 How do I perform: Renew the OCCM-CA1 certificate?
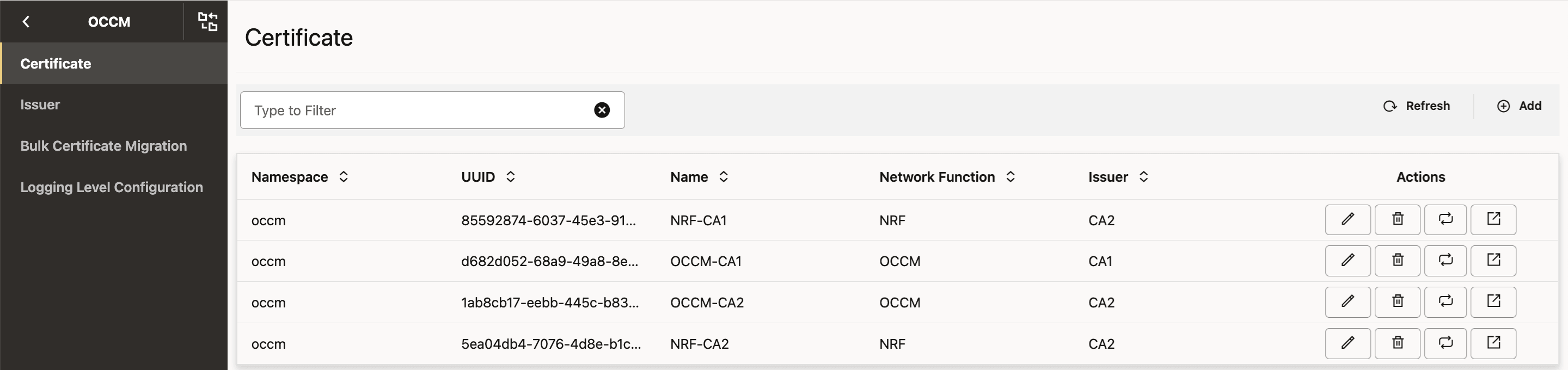[1445, 261]
